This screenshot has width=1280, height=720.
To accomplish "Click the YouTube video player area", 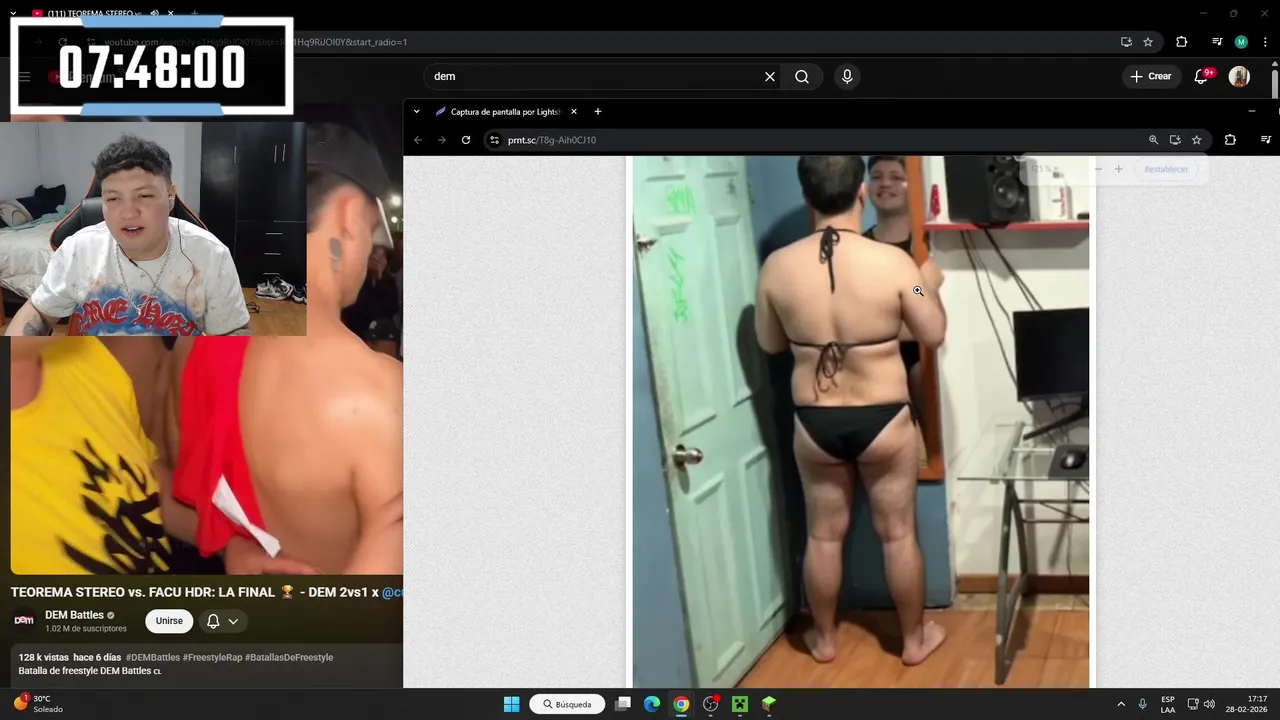I will click(x=206, y=455).
